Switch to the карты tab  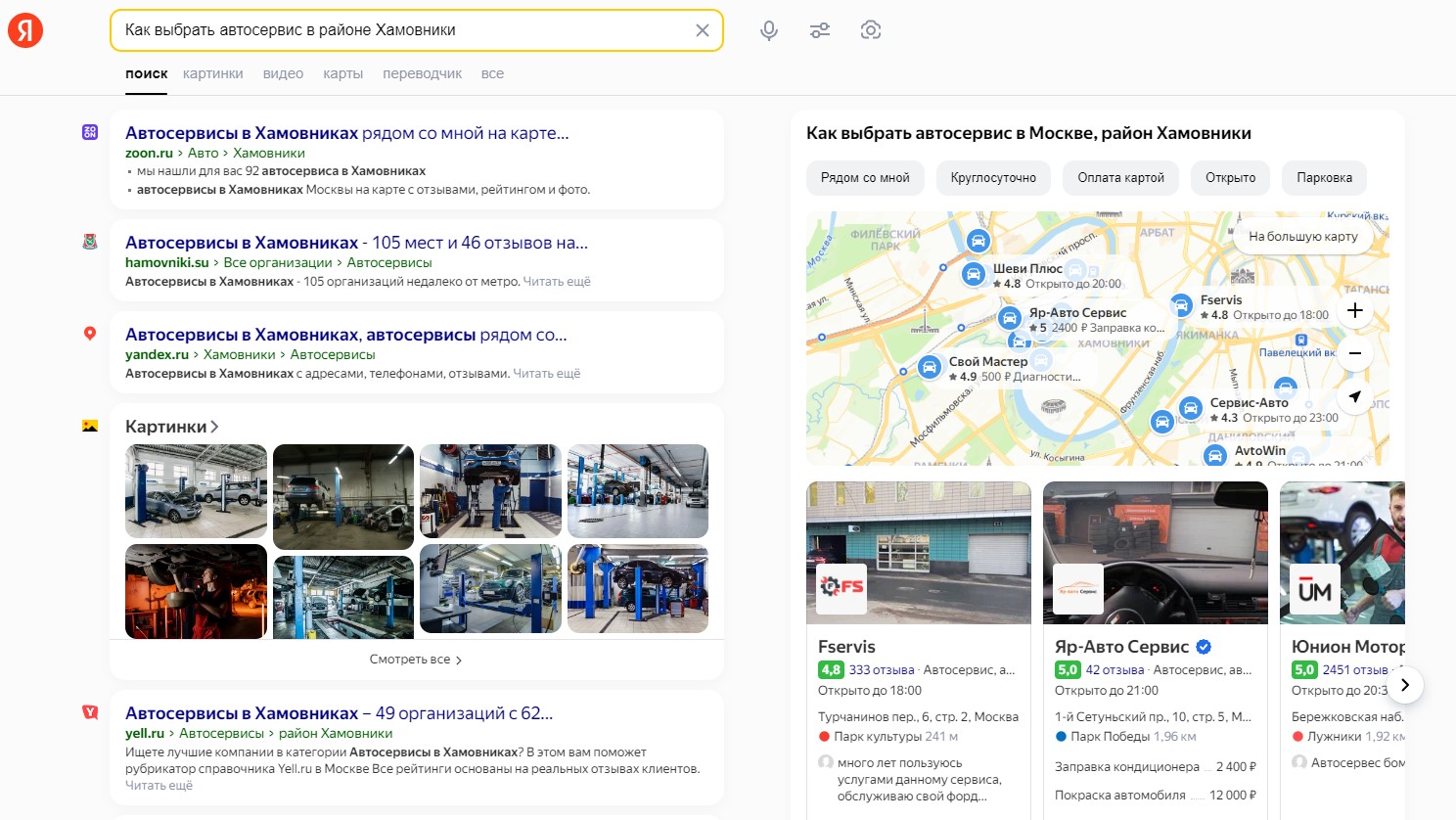pos(342,73)
